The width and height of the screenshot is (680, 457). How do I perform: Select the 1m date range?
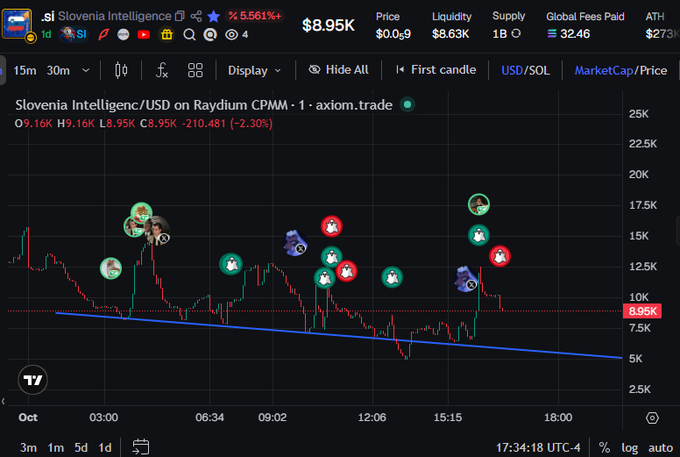click(56, 447)
